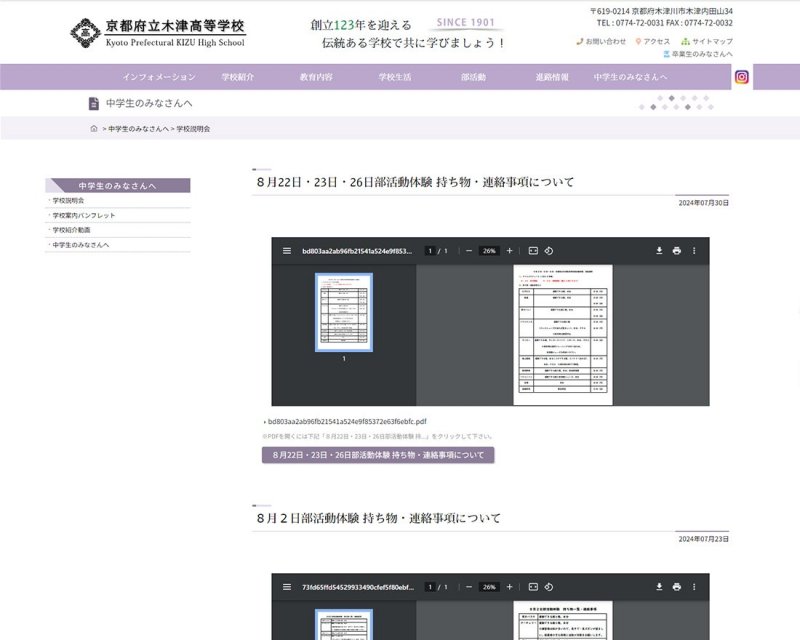Download the first PDF document
Screen dimensions: 800x640
(x=659, y=251)
